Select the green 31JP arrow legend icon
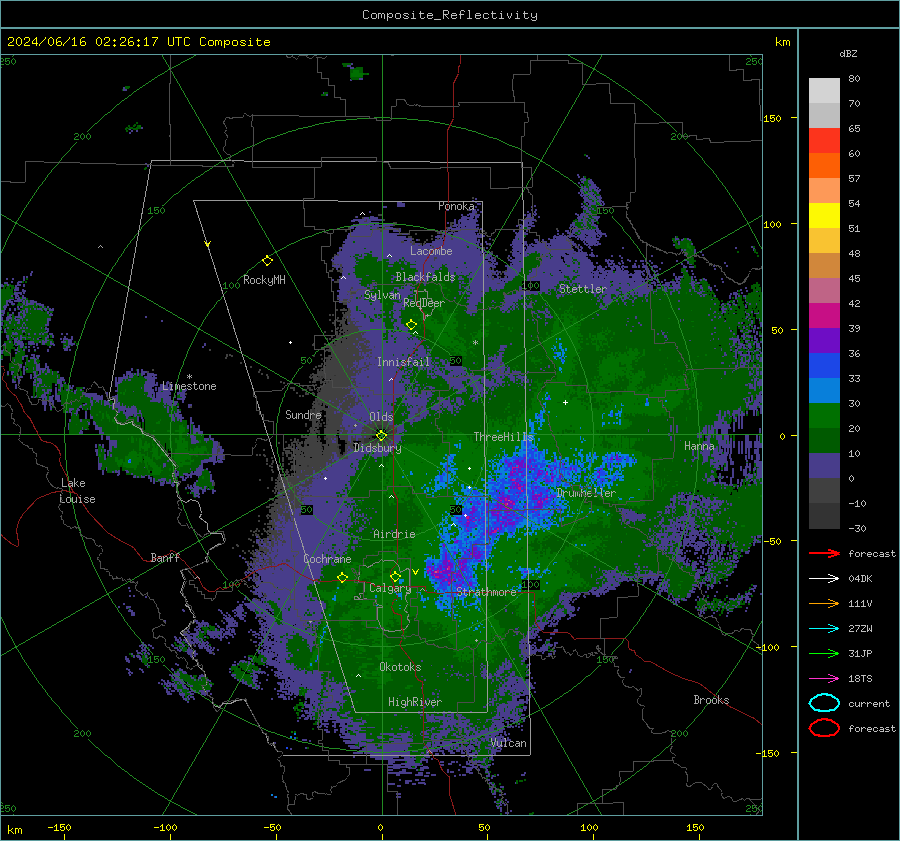Viewport: 900px width, 841px height. click(824, 653)
